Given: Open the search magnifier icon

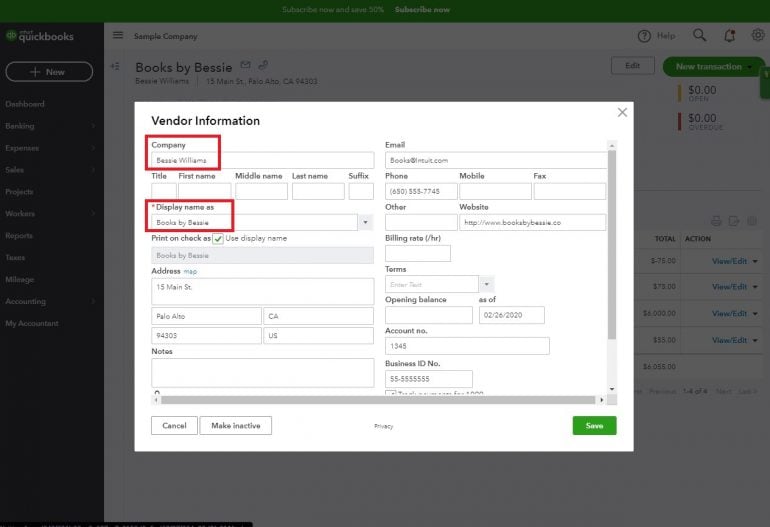Looking at the screenshot, I should pyautogui.click(x=699, y=35).
